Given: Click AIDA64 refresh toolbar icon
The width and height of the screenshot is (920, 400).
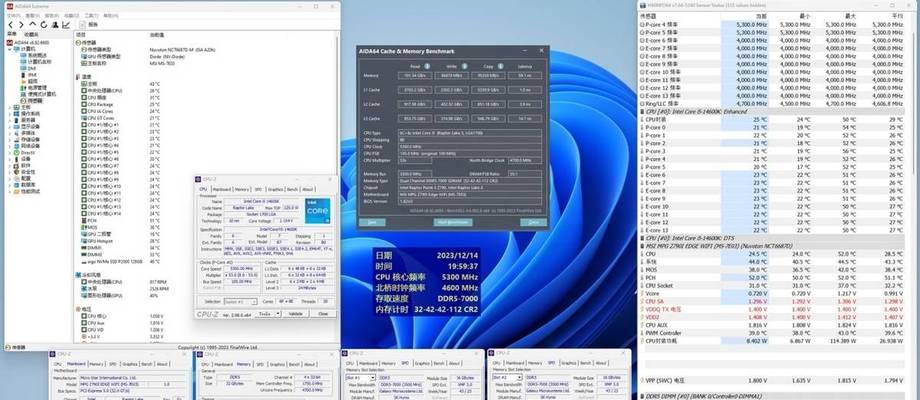Looking at the screenshot, I should click(44, 25).
